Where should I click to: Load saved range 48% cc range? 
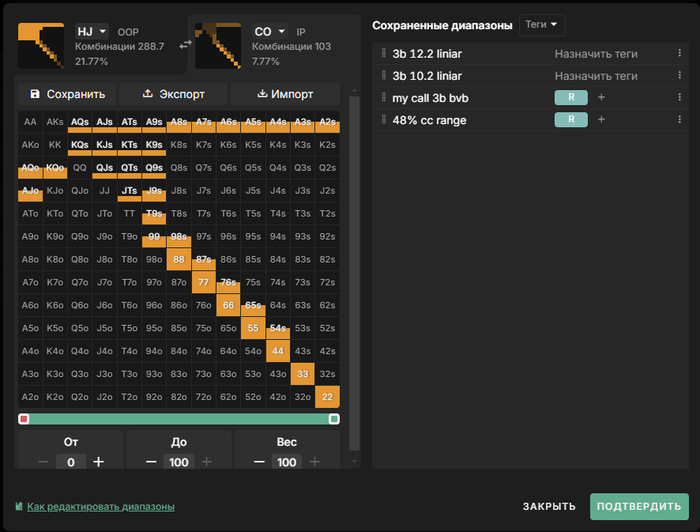[x=429, y=121]
